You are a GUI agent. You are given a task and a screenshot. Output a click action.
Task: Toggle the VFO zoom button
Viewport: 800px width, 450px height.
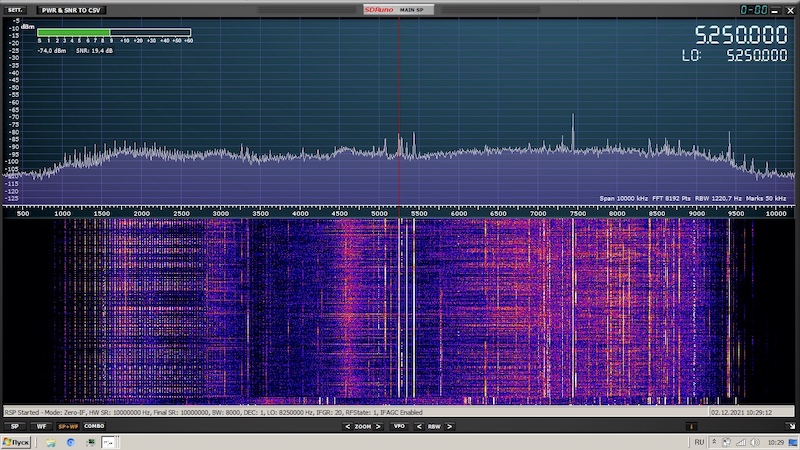pos(399,426)
